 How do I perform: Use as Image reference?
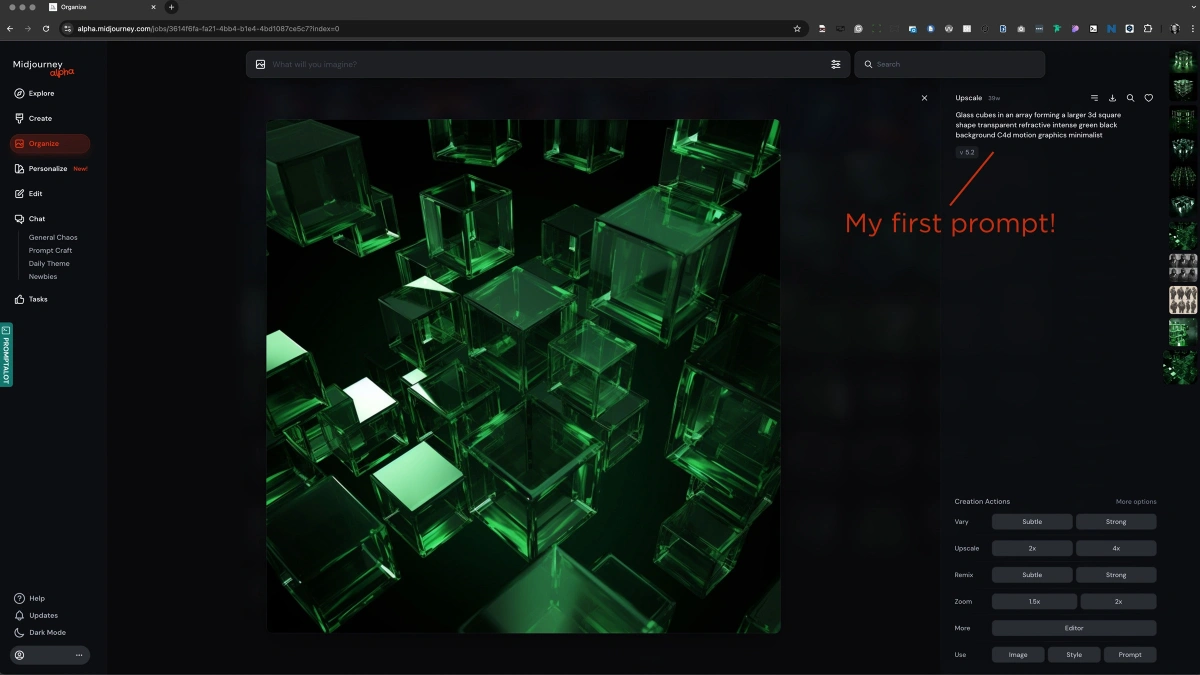tap(1018, 655)
